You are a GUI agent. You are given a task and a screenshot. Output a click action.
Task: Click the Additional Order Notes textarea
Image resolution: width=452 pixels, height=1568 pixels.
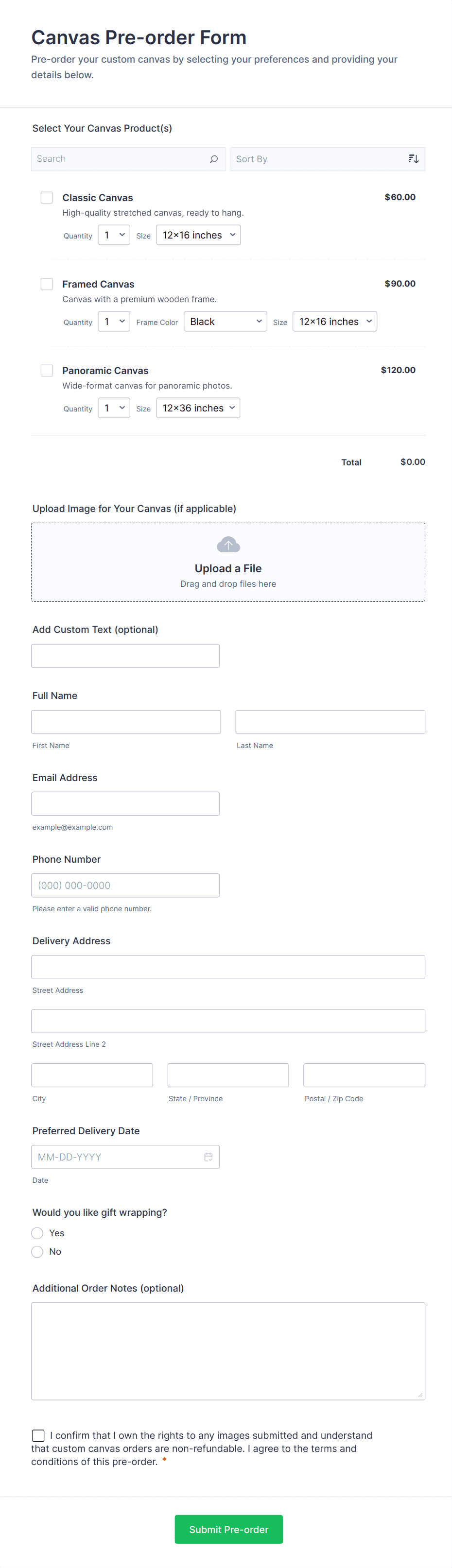[228, 1351]
